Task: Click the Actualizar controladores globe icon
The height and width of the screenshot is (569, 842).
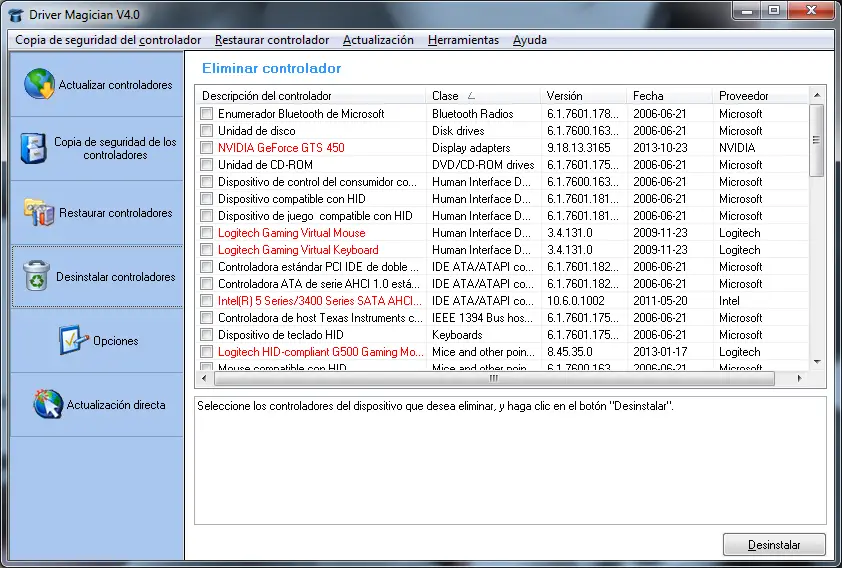Action: (x=39, y=84)
